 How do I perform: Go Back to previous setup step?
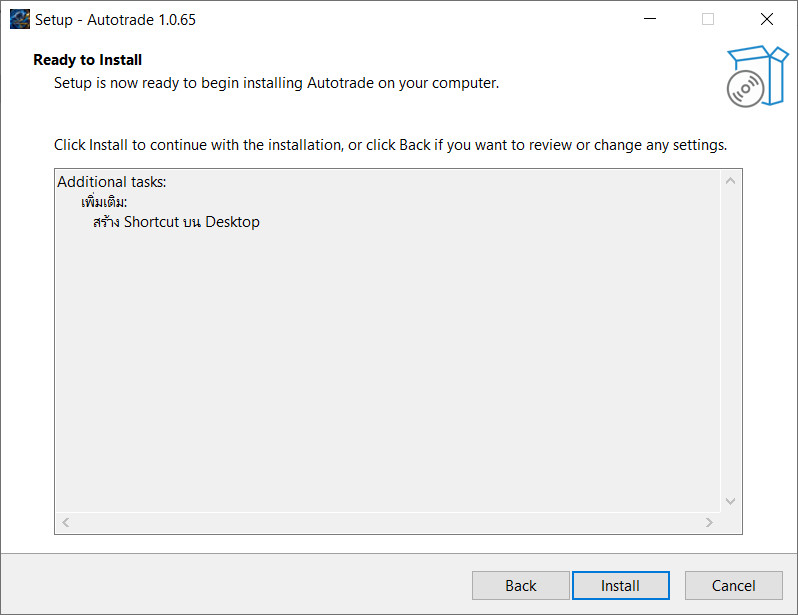tap(521, 585)
